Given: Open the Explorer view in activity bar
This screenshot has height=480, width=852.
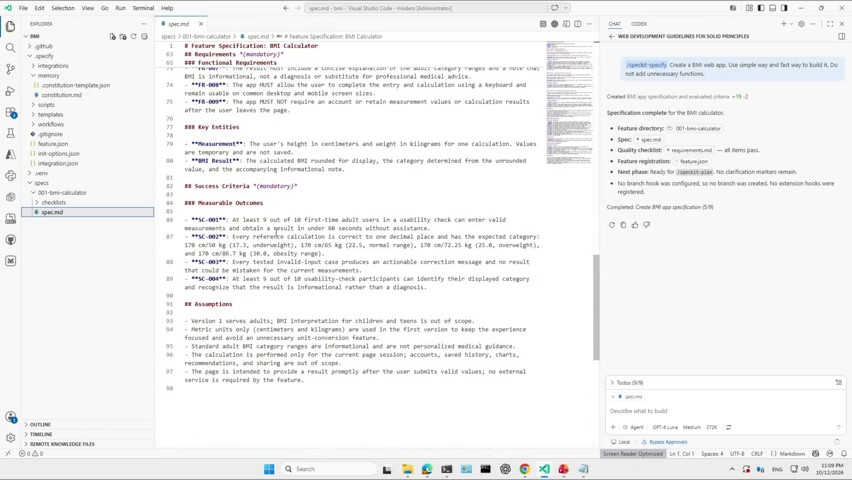Looking at the screenshot, I should click(10, 26).
